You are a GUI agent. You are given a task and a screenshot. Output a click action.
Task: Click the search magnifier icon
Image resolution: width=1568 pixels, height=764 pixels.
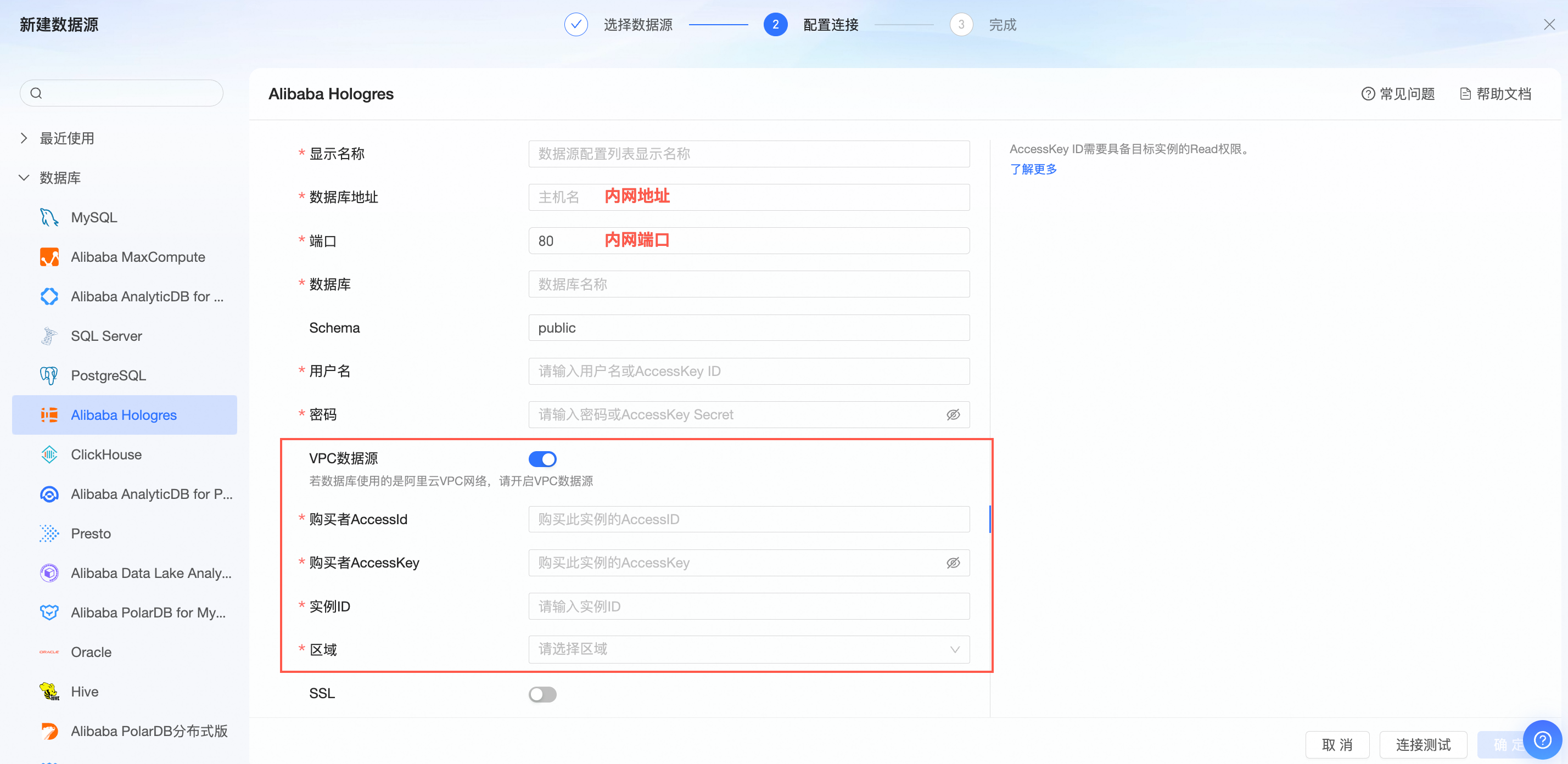[37, 93]
